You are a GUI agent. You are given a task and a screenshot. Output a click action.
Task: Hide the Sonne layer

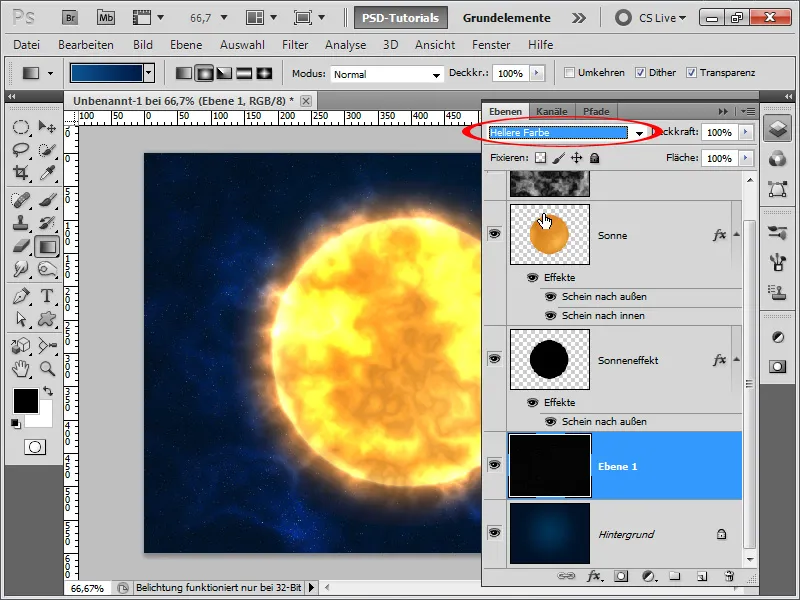coord(494,234)
